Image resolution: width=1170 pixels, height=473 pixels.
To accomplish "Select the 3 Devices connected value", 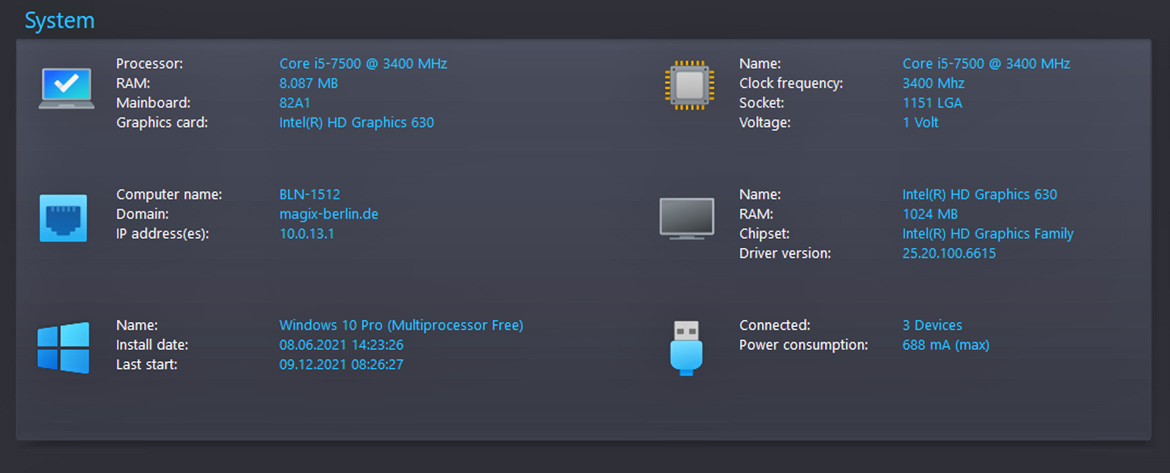I will [932, 325].
